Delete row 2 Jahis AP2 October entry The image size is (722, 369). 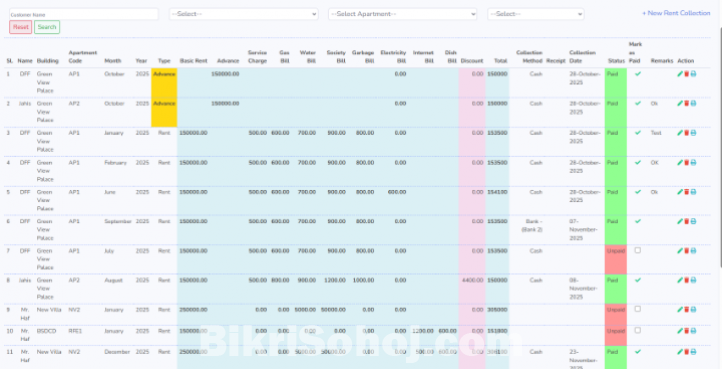point(687,103)
